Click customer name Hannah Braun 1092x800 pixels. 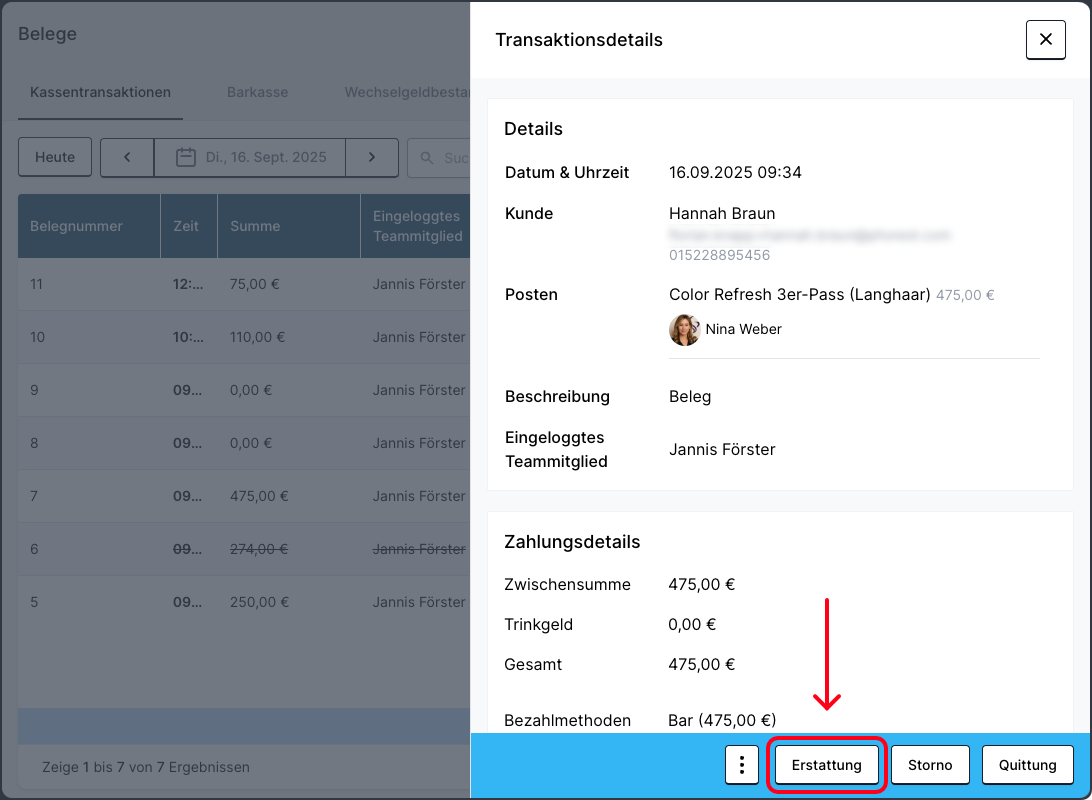(x=721, y=213)
